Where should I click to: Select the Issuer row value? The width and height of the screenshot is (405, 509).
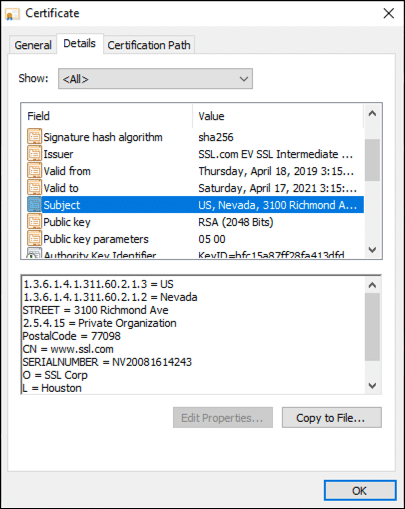click(x=275, y=154)
